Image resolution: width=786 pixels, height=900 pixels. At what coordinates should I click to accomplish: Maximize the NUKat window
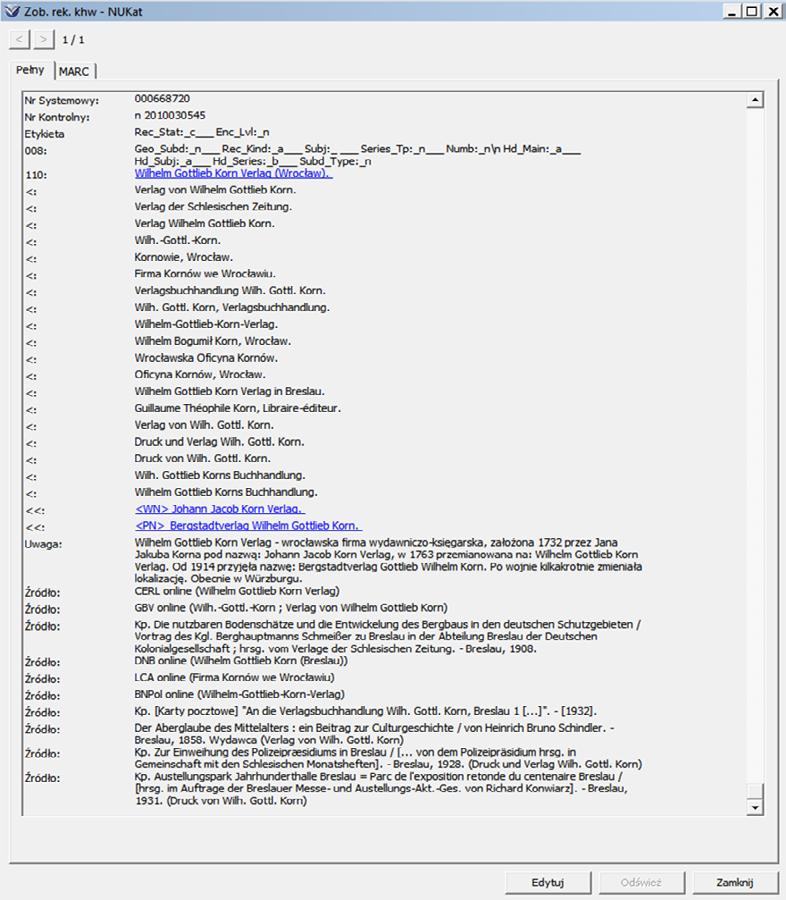752,11
